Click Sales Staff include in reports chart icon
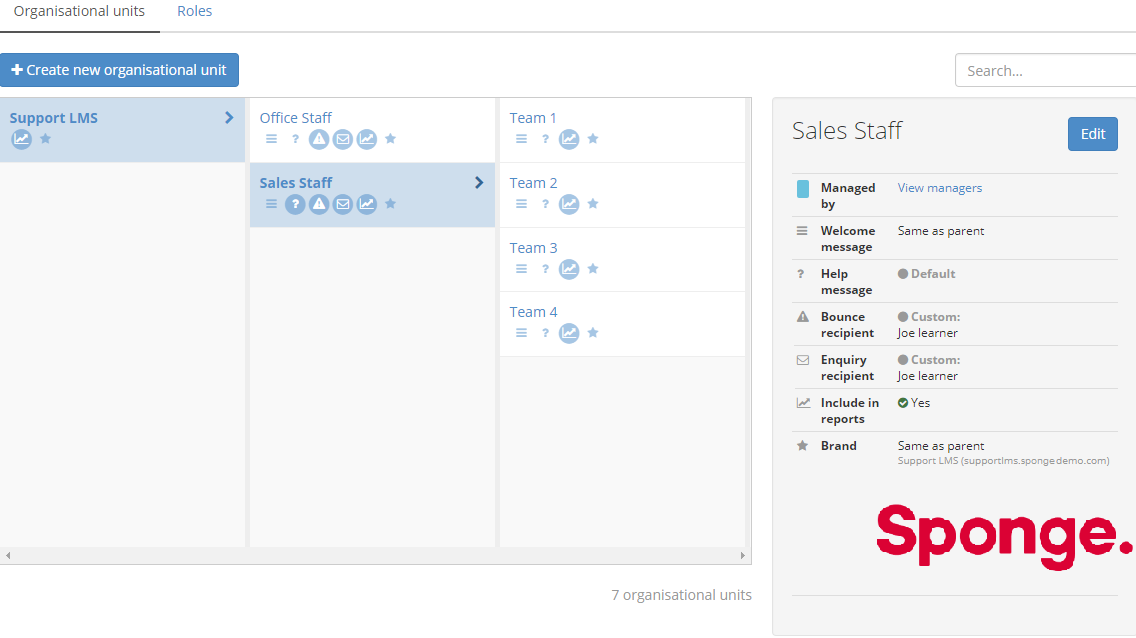The image size is (1136, 638). coord(367,204)
